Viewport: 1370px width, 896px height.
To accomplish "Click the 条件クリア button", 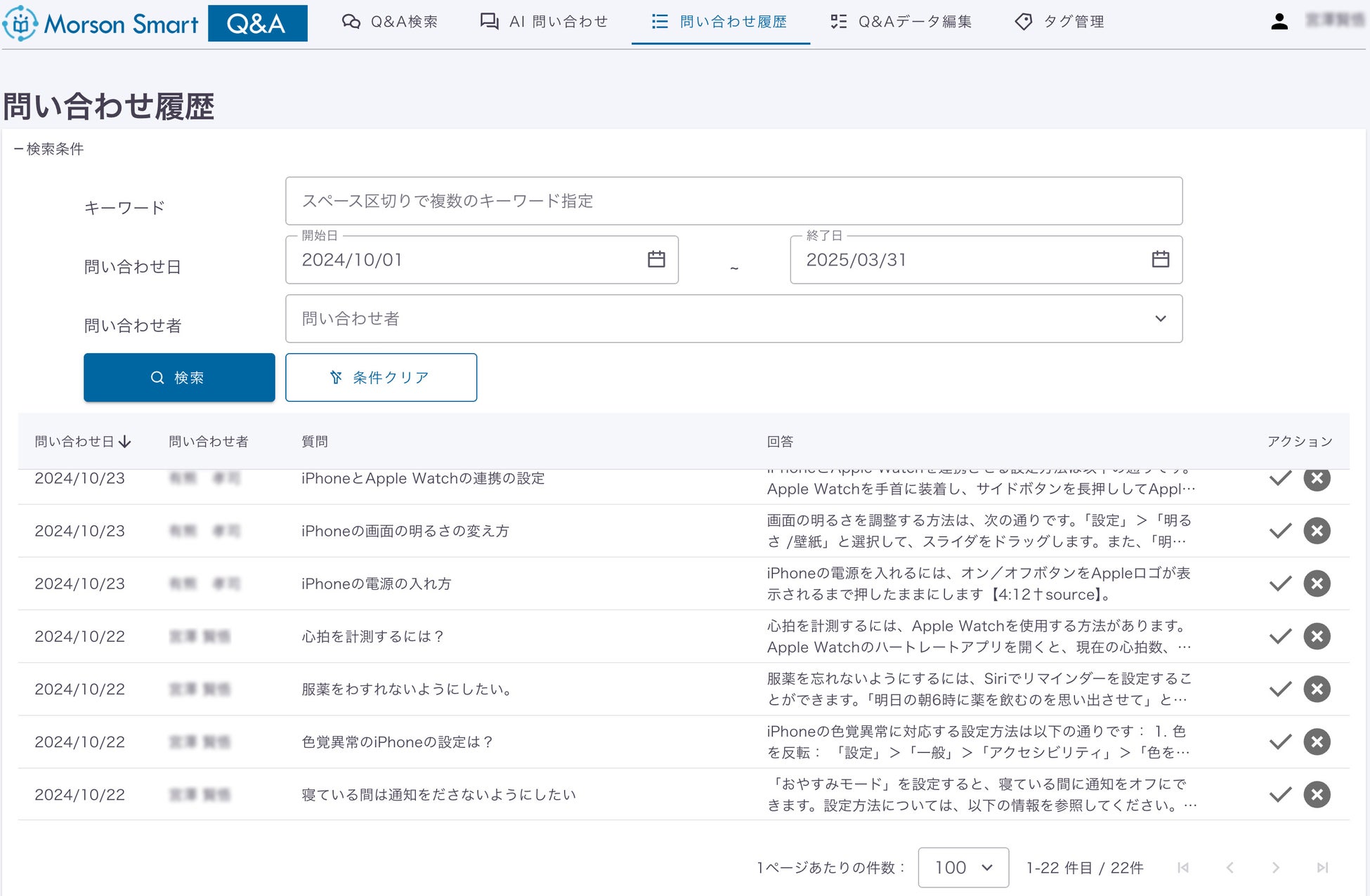I will click(381, 378).
